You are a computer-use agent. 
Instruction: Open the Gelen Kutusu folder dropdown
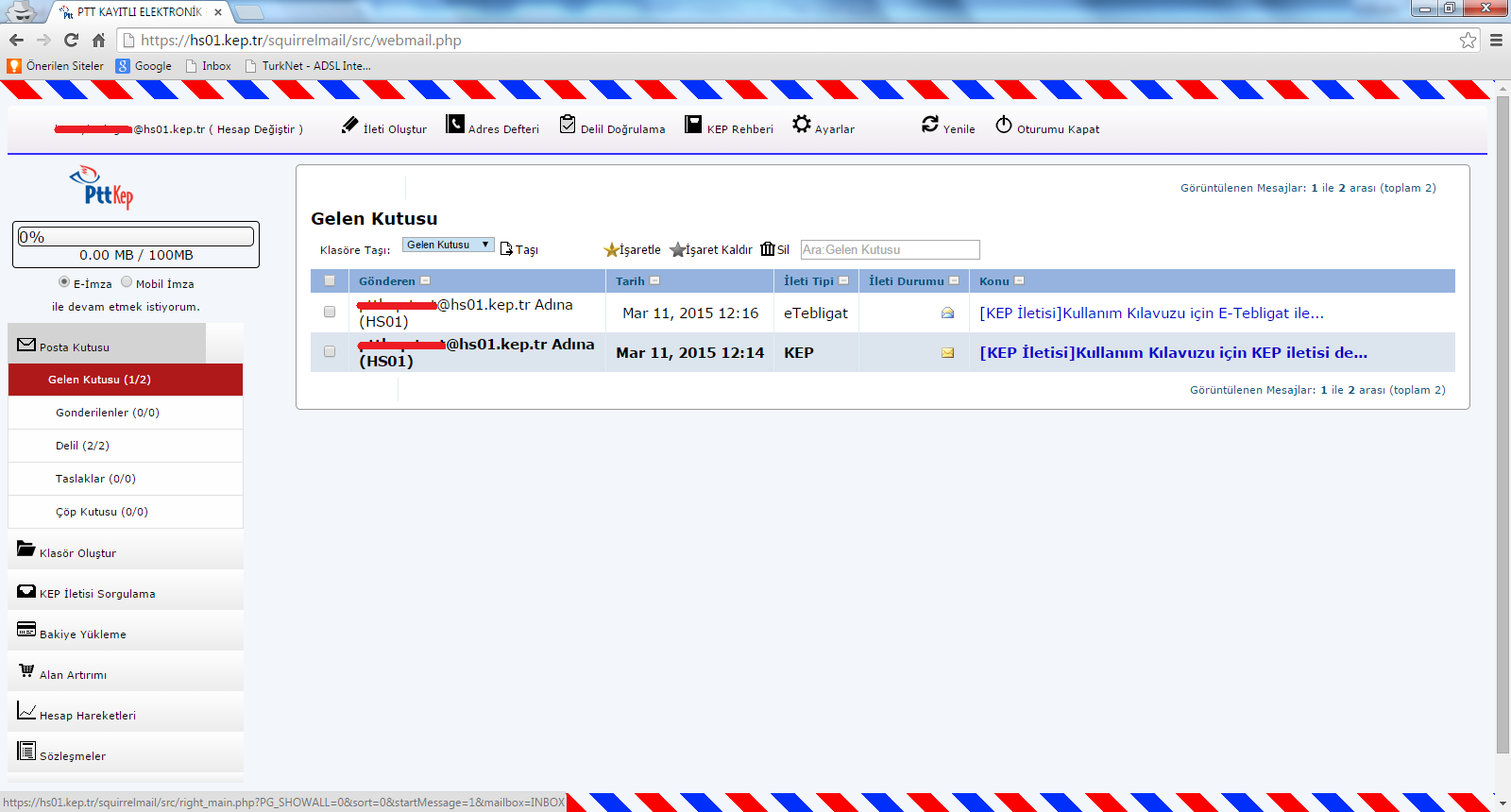click(x=449, y=245)
